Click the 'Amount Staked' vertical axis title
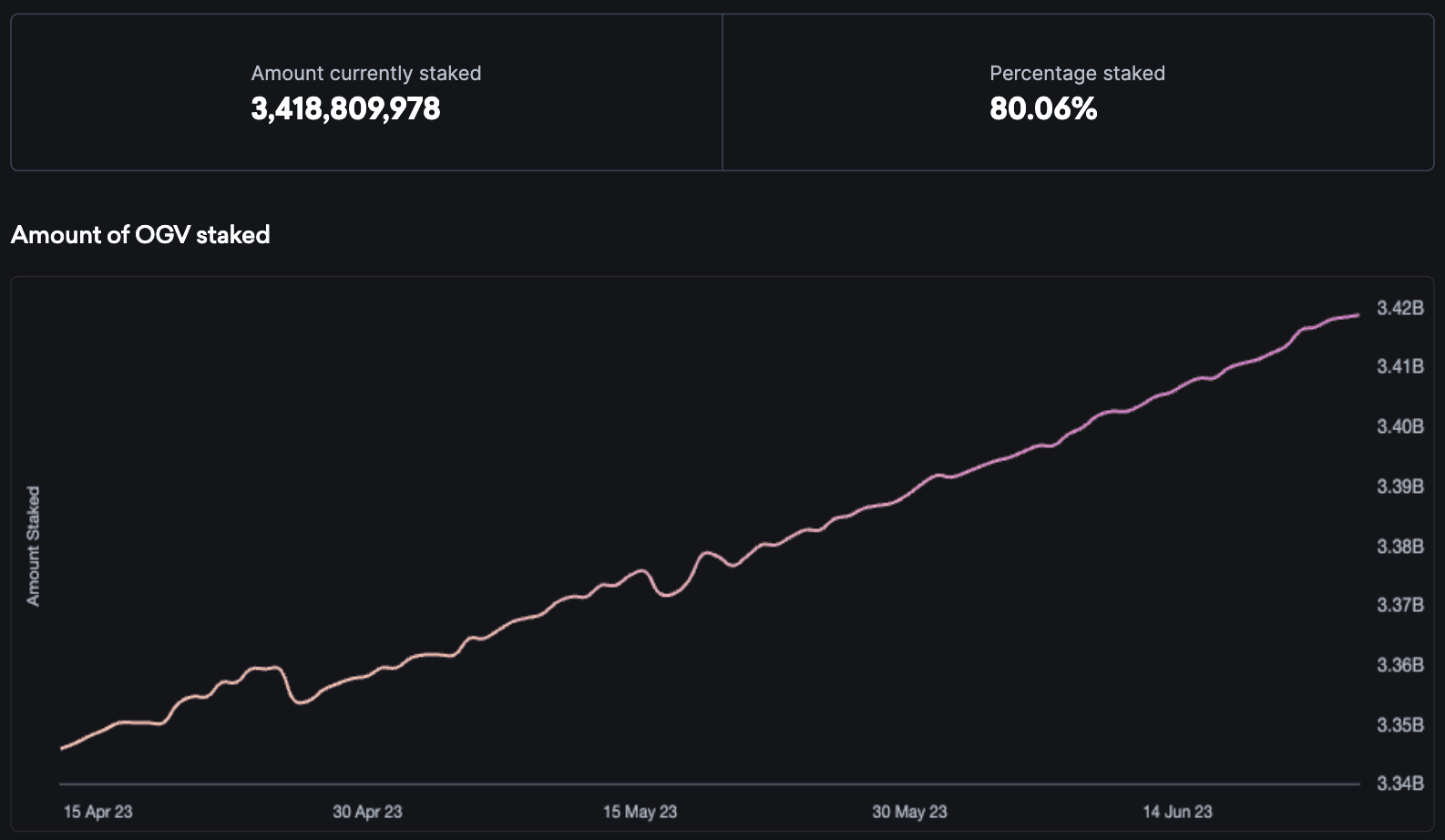The width and height of the screenshot is (1445, 840). pyautogui.click(x=34, y=546)
